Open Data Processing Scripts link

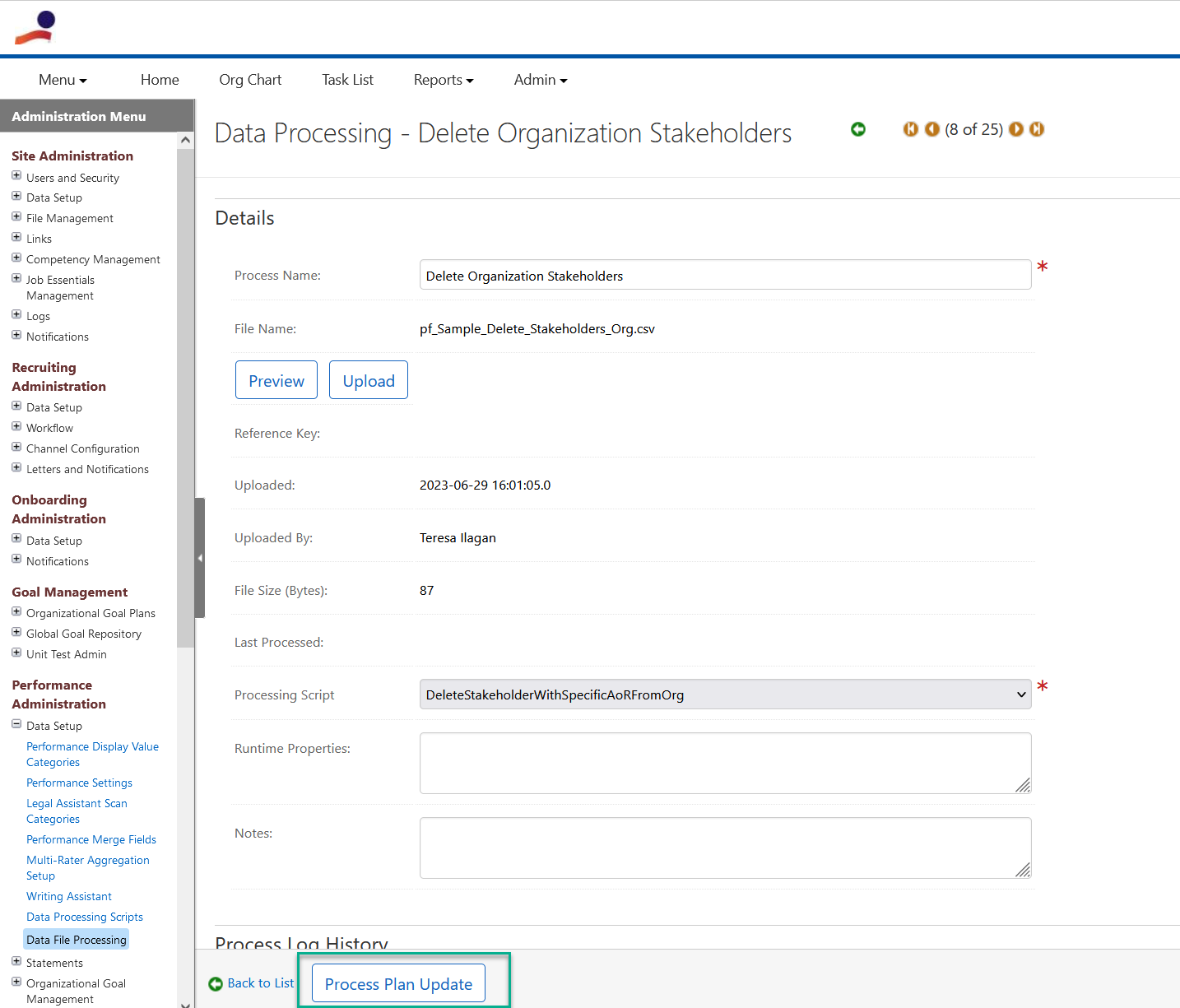click(x=85, y=917)
